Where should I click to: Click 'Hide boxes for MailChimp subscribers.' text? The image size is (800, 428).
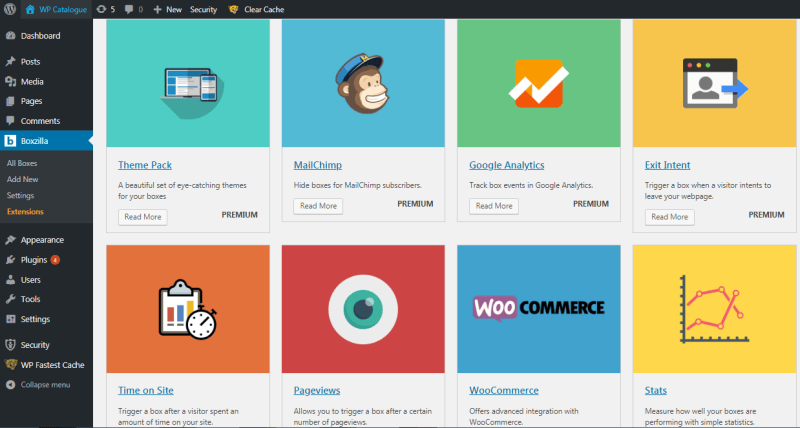[358, 185]
